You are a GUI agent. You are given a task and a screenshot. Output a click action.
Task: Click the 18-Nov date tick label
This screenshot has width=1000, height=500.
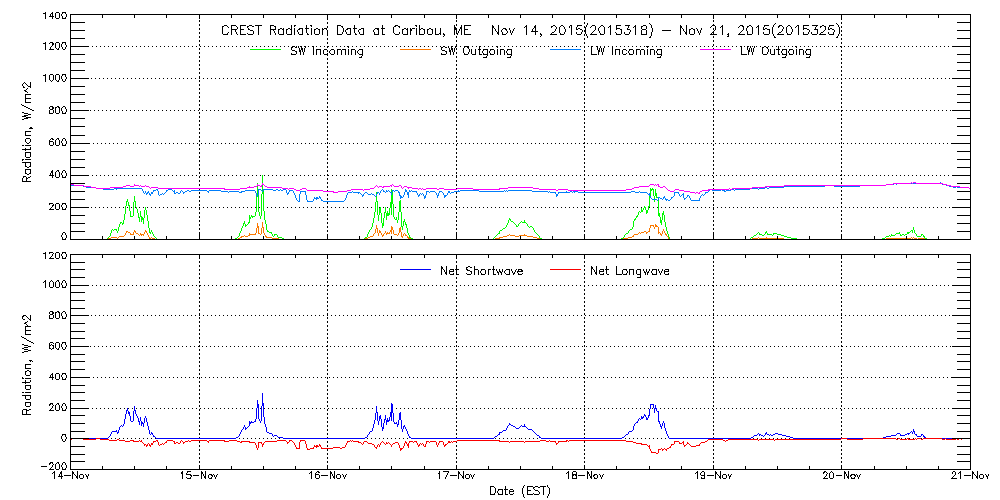pyautogui.click(x=584, y=477)
